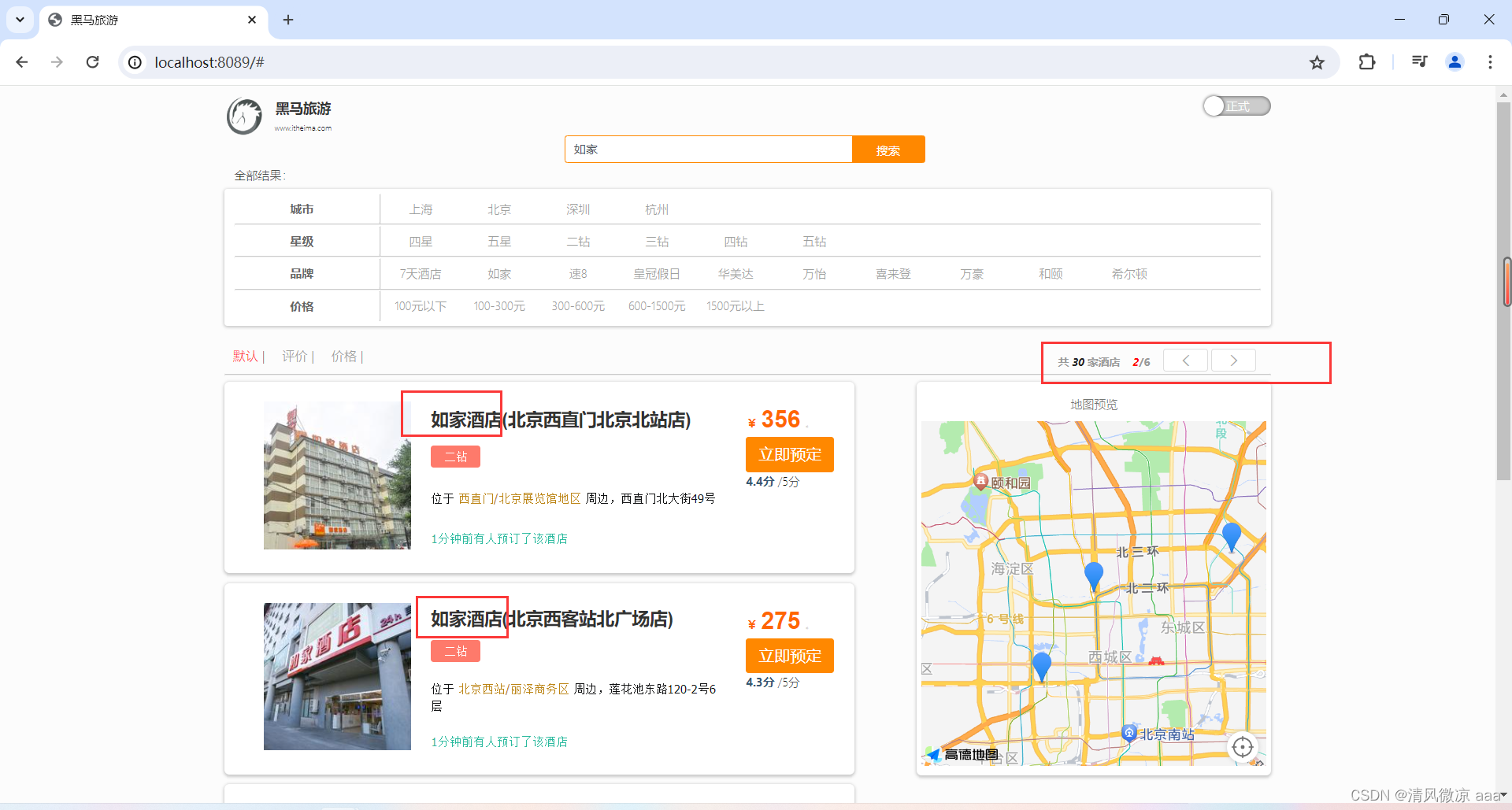
Task: Toggle the 正式 switch
Action: [x=1236, y=105]
